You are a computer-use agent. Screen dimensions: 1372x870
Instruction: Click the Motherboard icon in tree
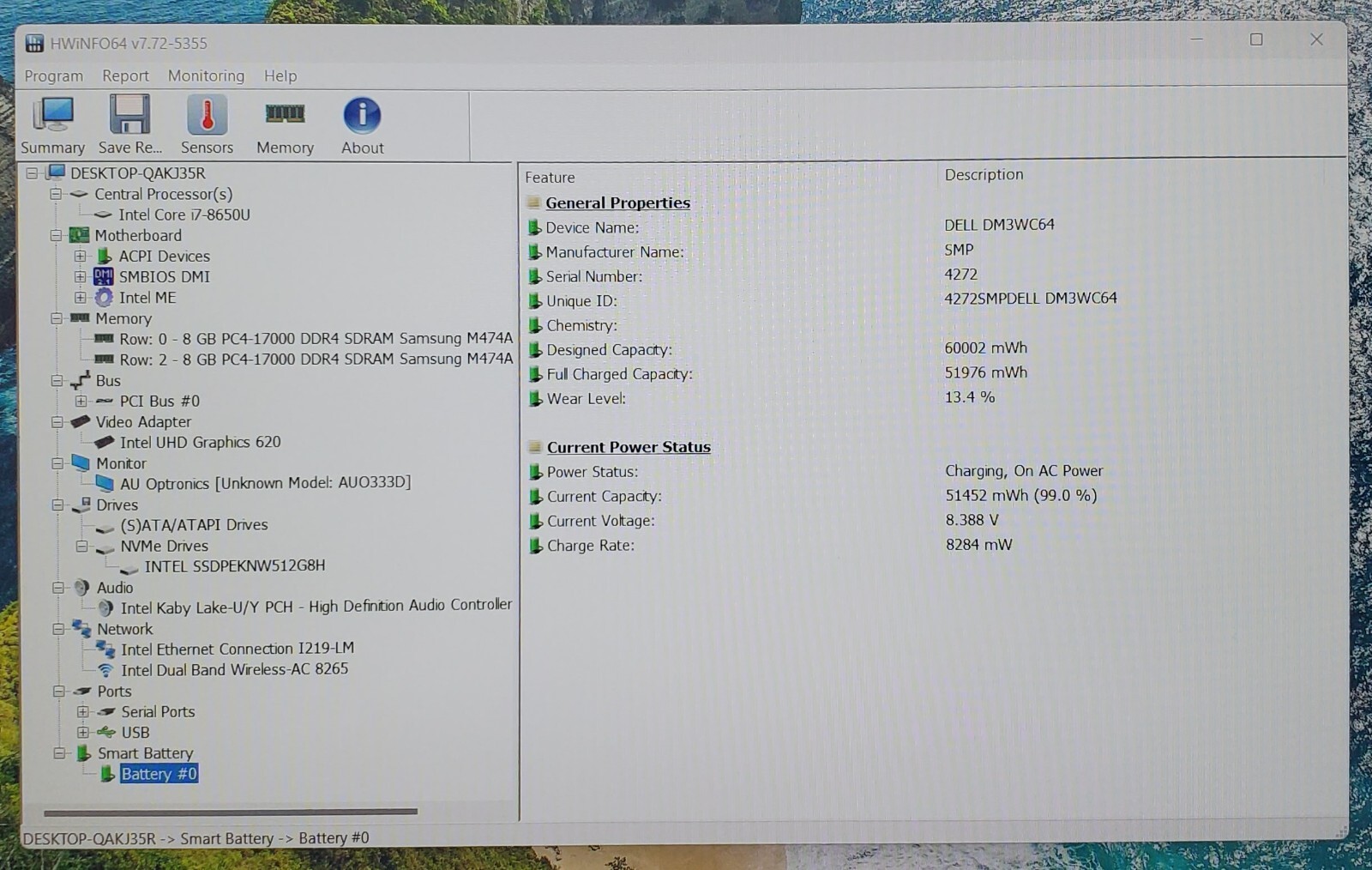click(79, 235)
